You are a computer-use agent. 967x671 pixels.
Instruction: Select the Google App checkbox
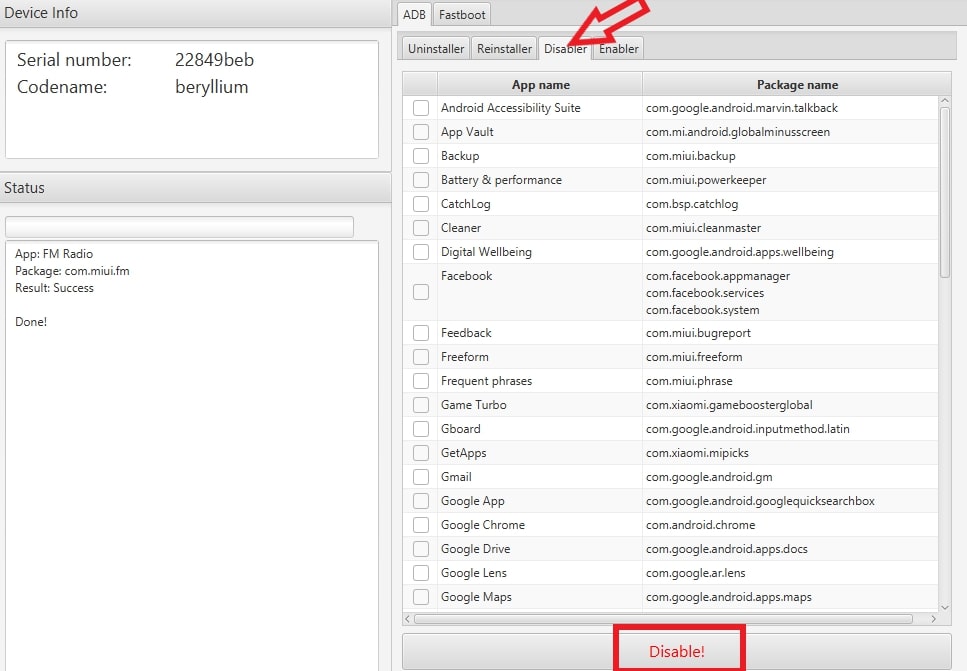click(421, 501)
